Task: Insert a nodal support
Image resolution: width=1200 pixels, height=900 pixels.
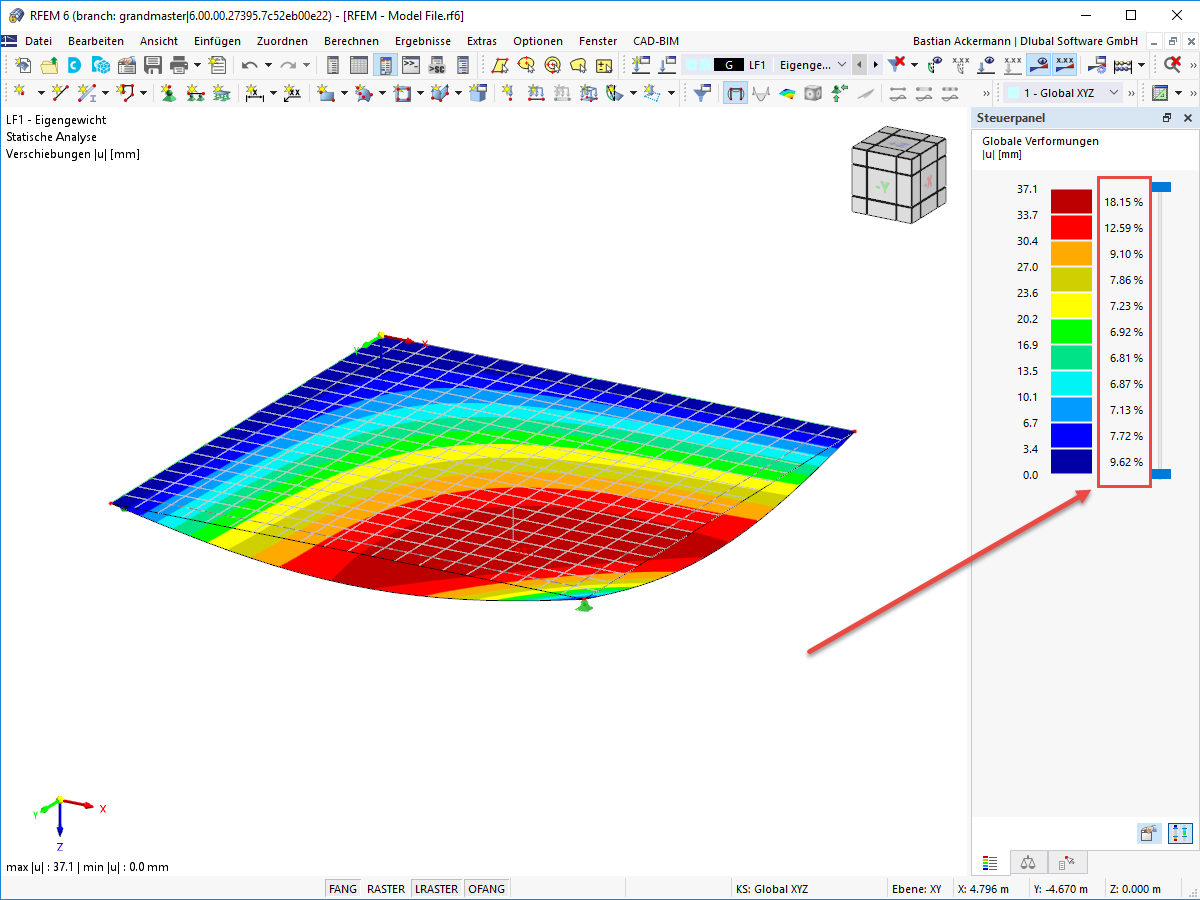Action: 170,93
